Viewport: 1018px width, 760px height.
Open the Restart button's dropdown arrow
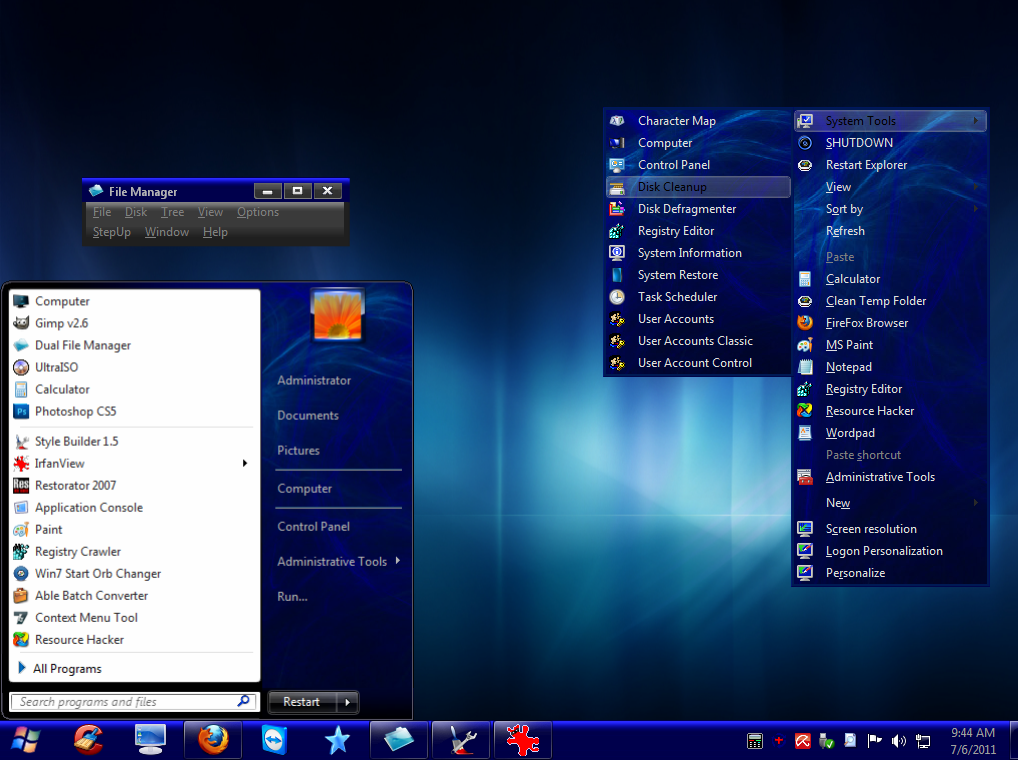point(349,702)
